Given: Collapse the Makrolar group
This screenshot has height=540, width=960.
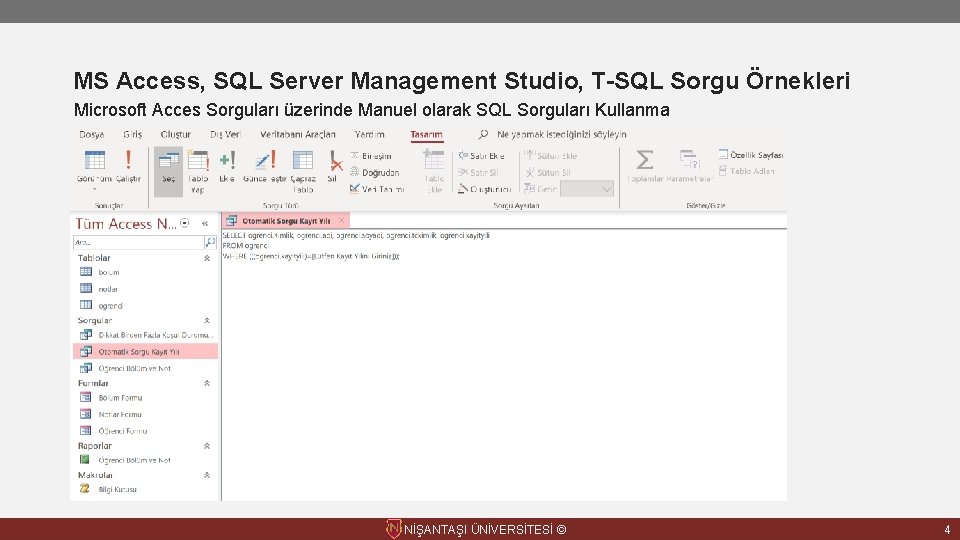Looking at the screenshot, I should [x=207, y=475].
